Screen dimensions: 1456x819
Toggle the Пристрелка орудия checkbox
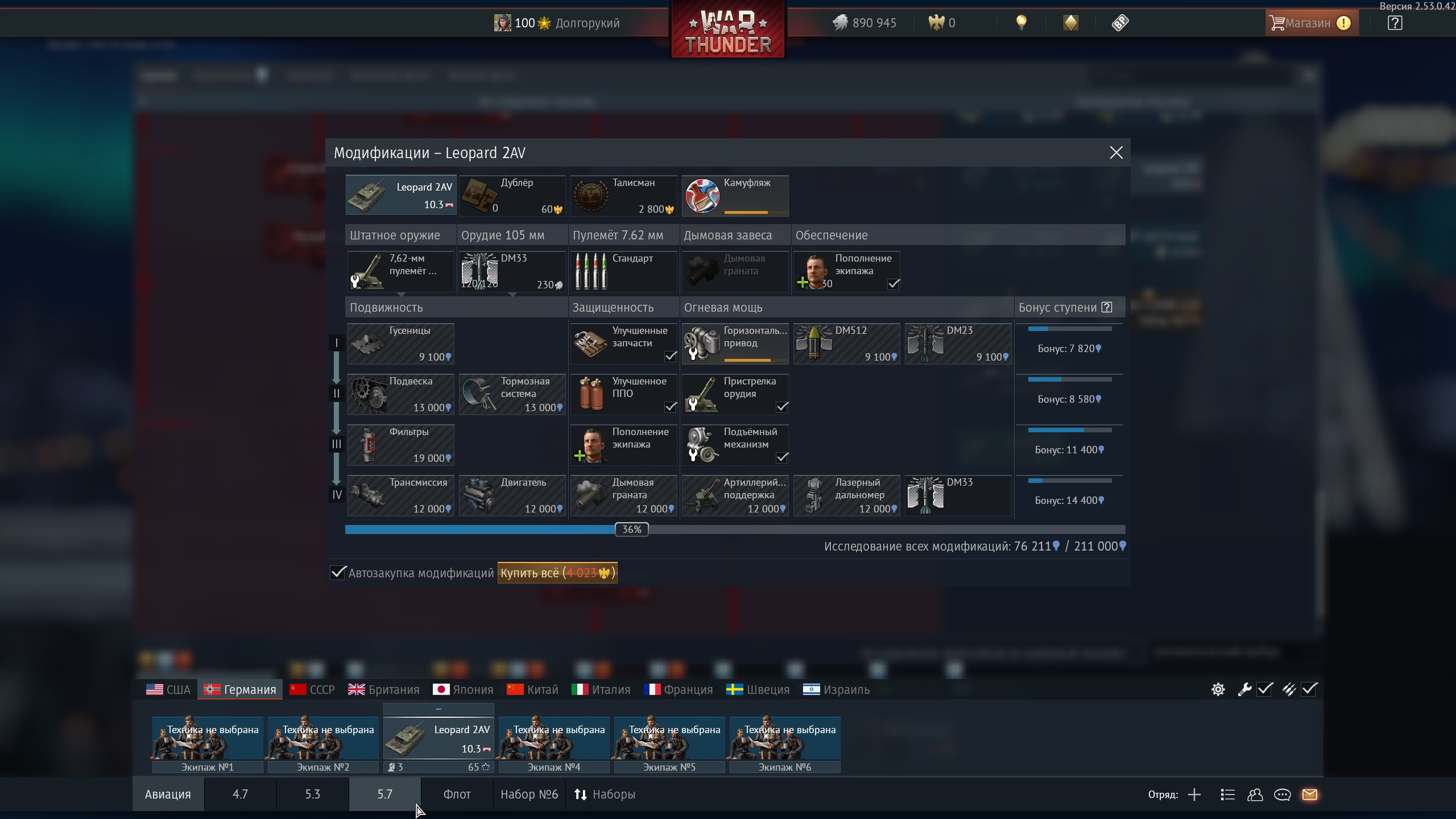pos(782,407)
